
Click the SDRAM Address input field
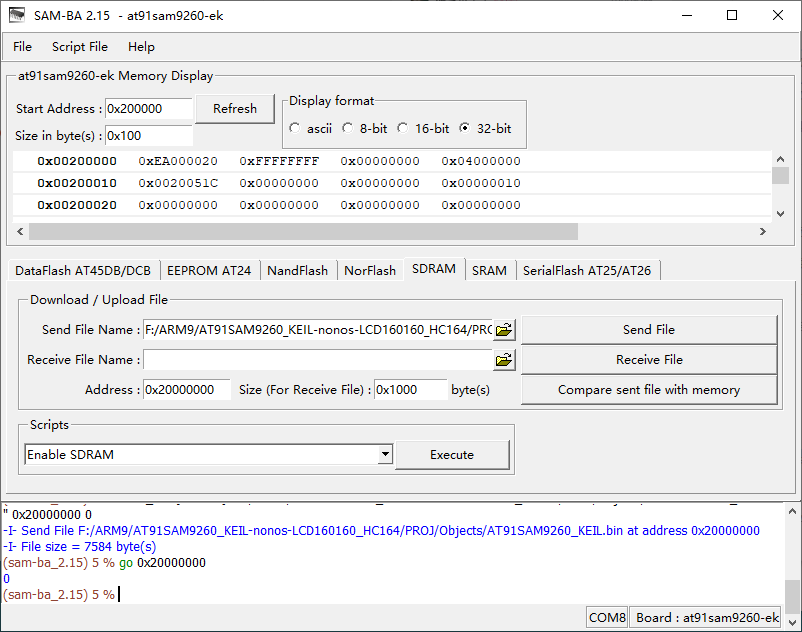187,390
